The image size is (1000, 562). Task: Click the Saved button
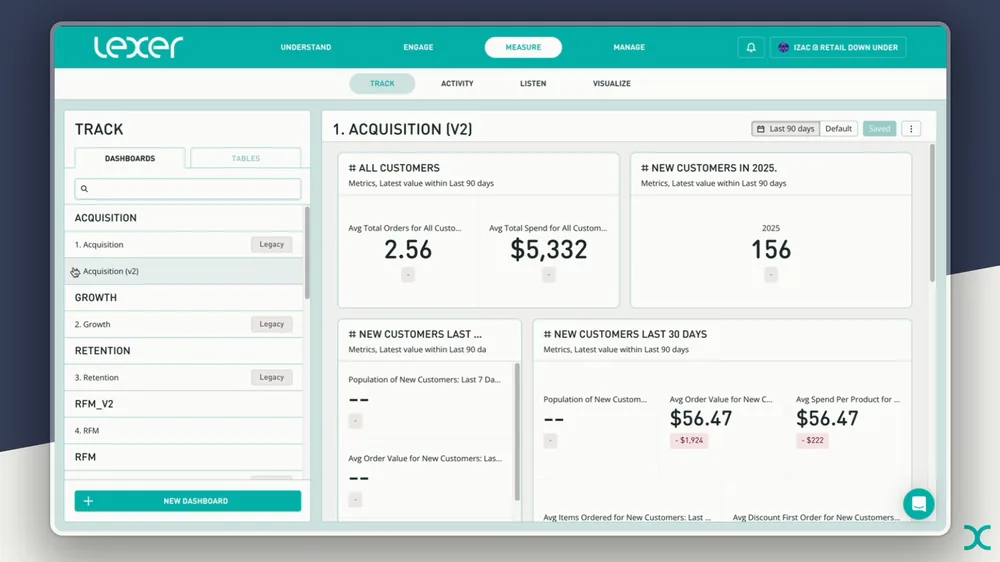pos(879,129)
